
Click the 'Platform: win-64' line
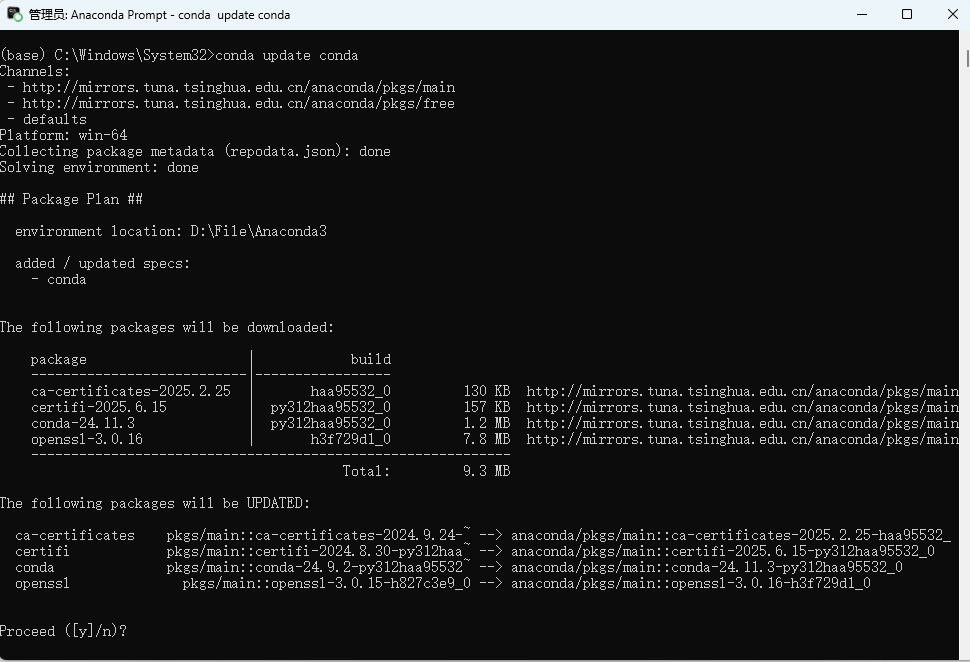(x=64, y=135)
